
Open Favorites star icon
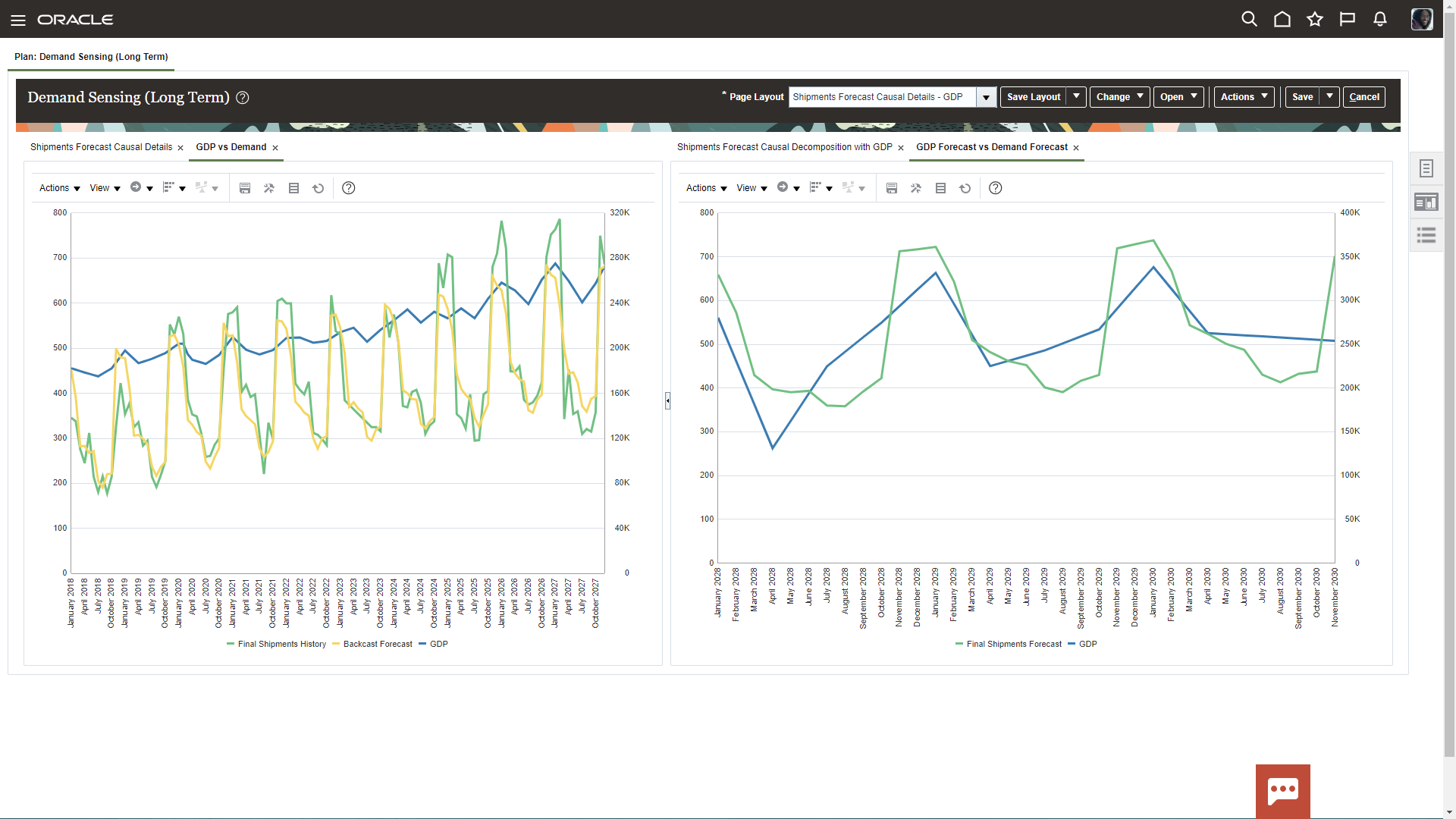(1315, 20)
